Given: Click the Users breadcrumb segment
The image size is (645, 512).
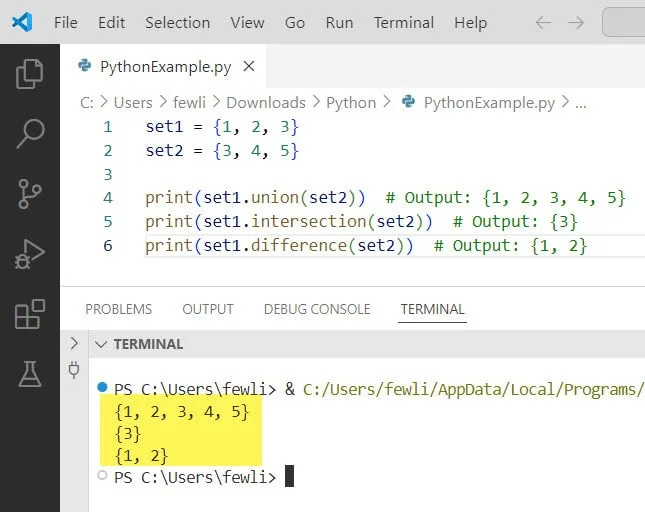Looking at the screenshot, I should (133, 102).
